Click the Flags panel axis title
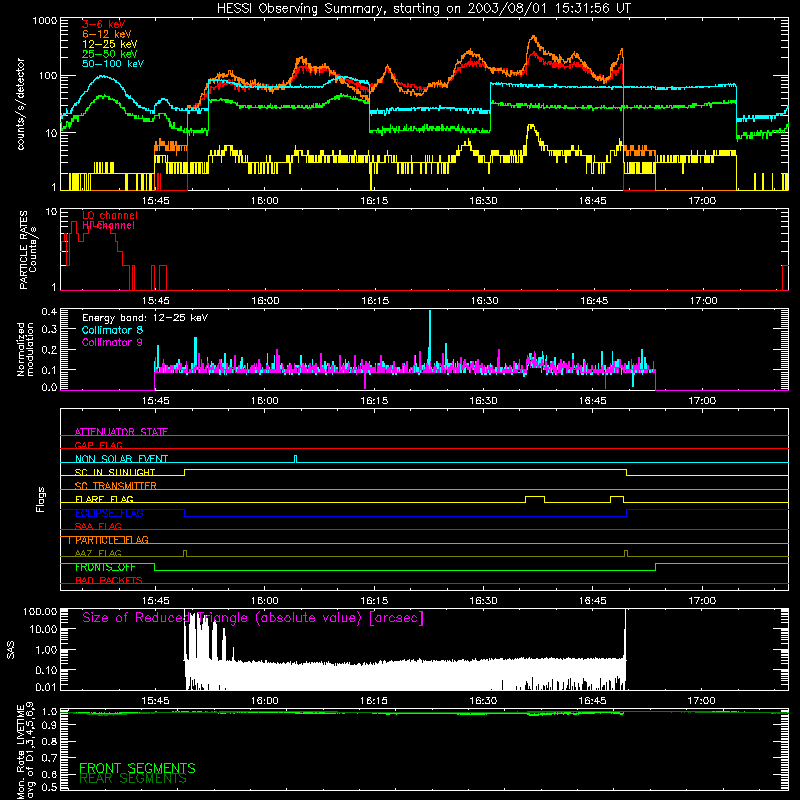The image size is (800, 800). (x=41, y=499)
